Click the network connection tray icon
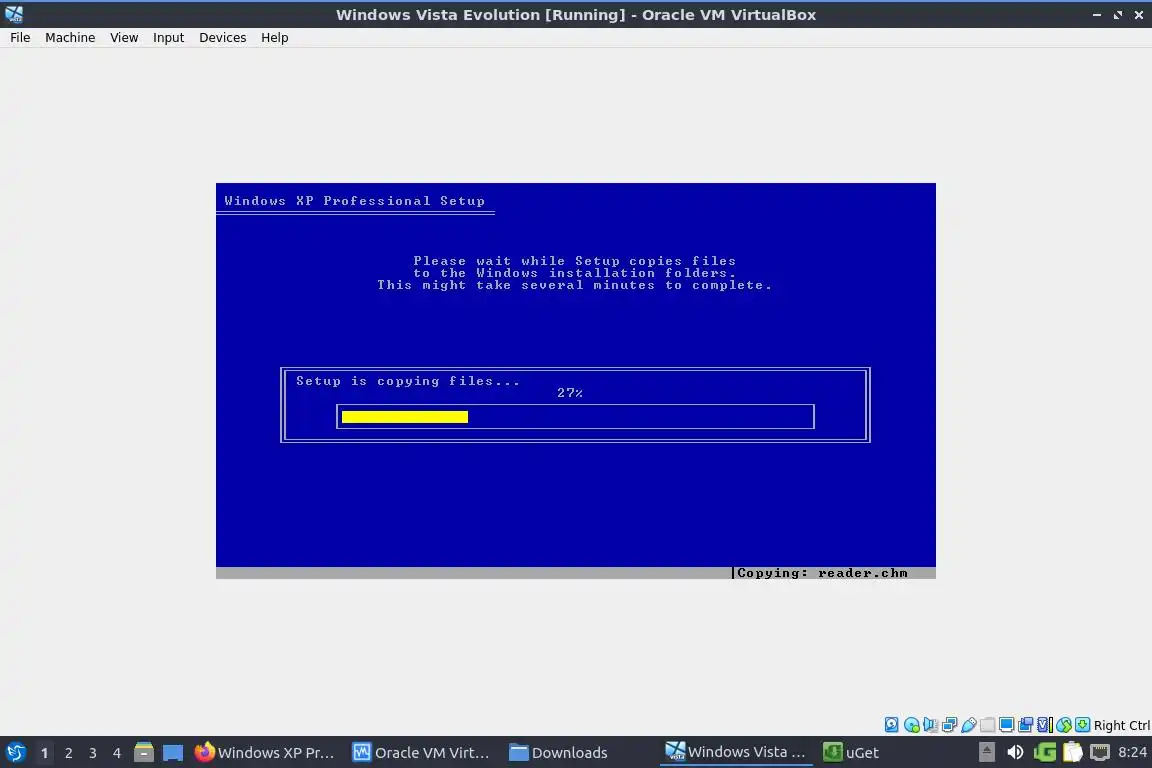1152x768 pixels. coord(1100,753)
